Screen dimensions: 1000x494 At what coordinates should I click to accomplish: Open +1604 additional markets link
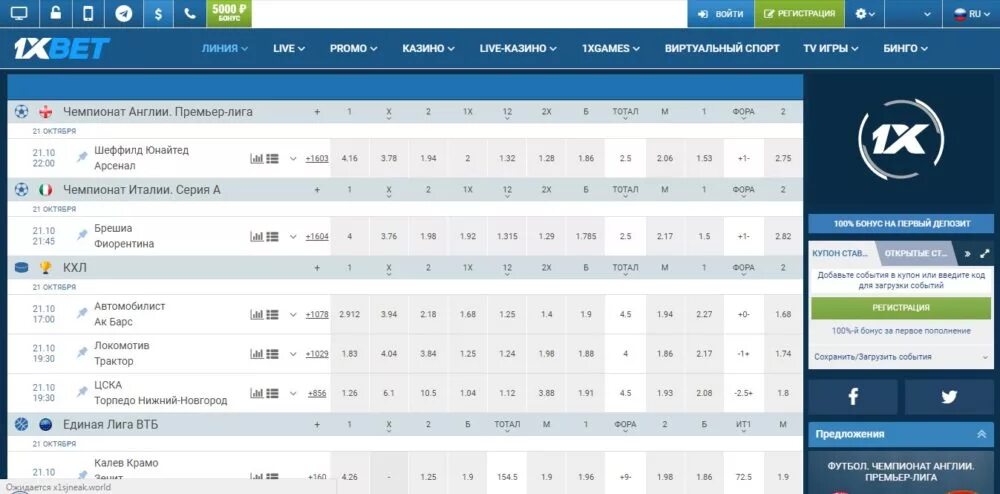[x=317, y=236]
